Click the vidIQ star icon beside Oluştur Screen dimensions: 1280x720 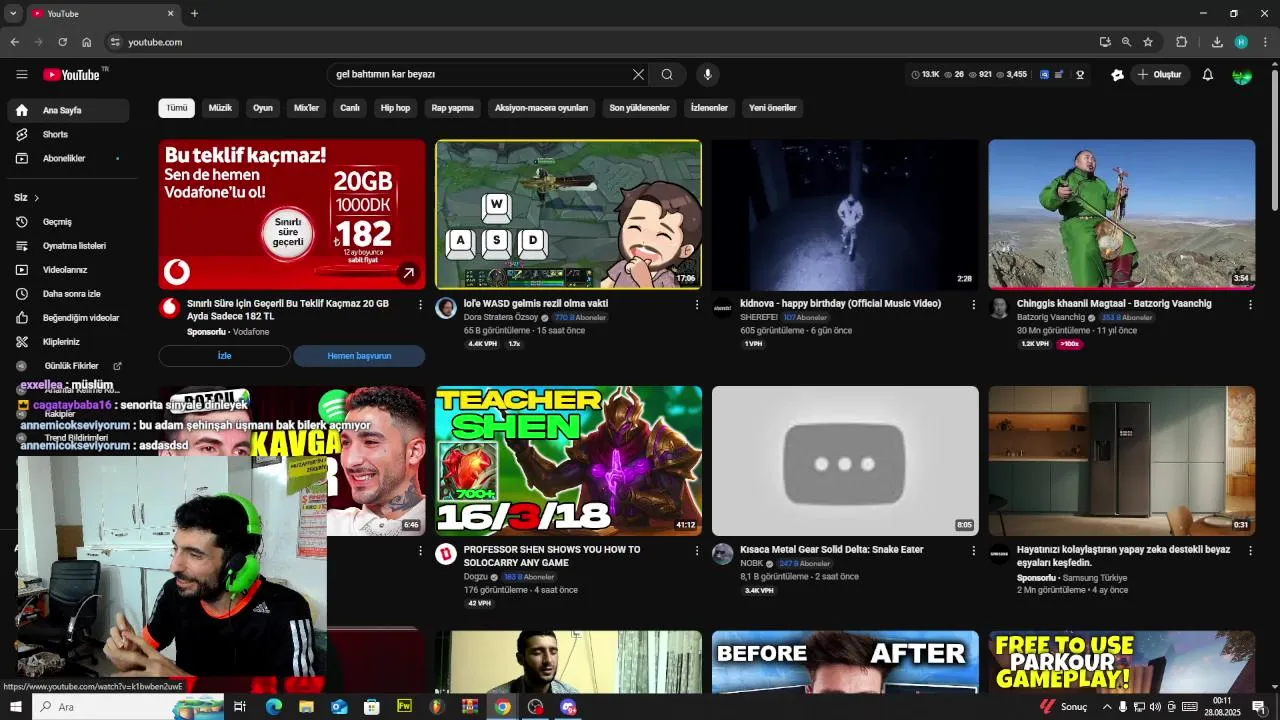1117,75
